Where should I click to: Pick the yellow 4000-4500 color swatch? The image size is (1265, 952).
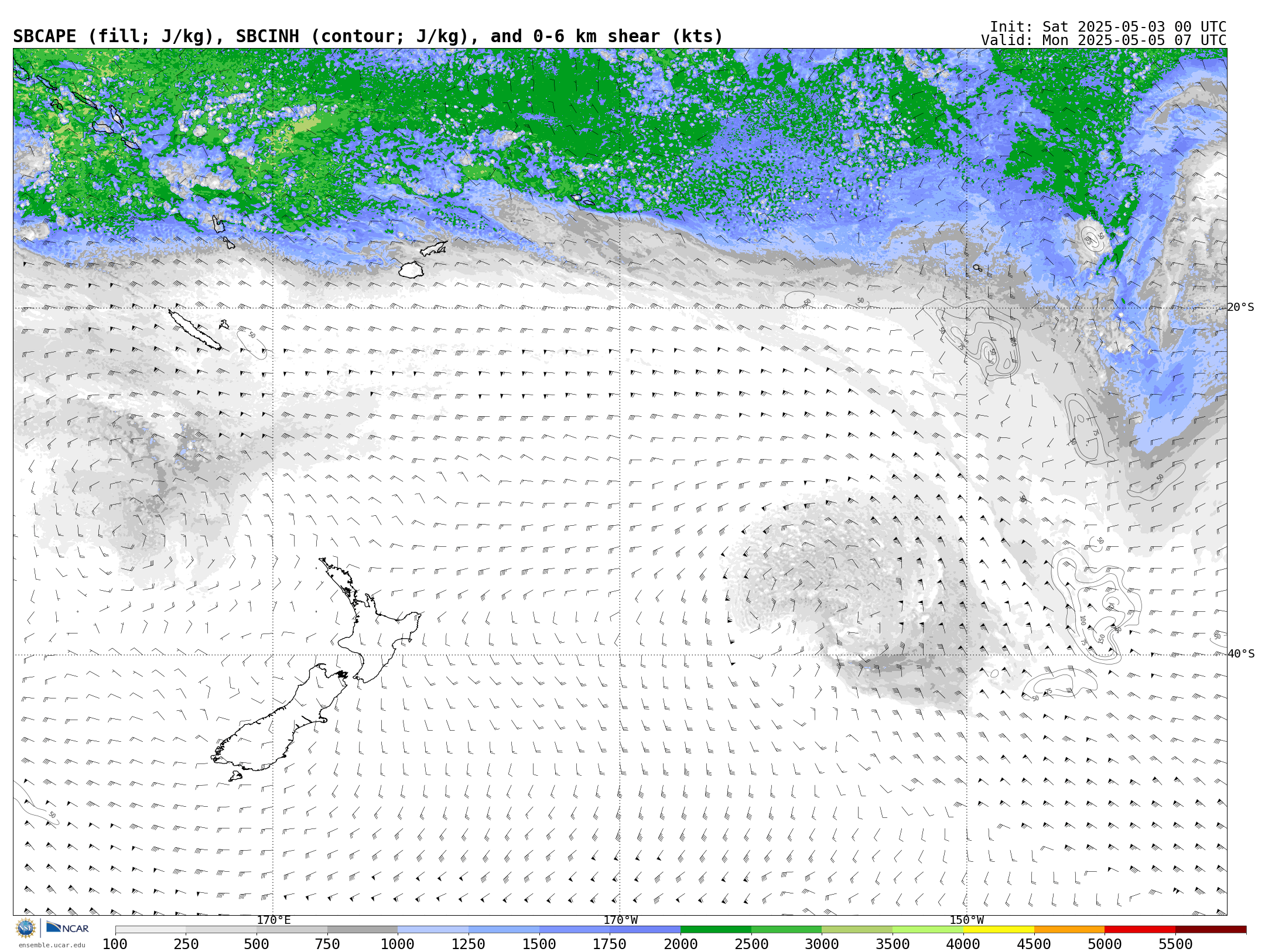tap(999, 930)
